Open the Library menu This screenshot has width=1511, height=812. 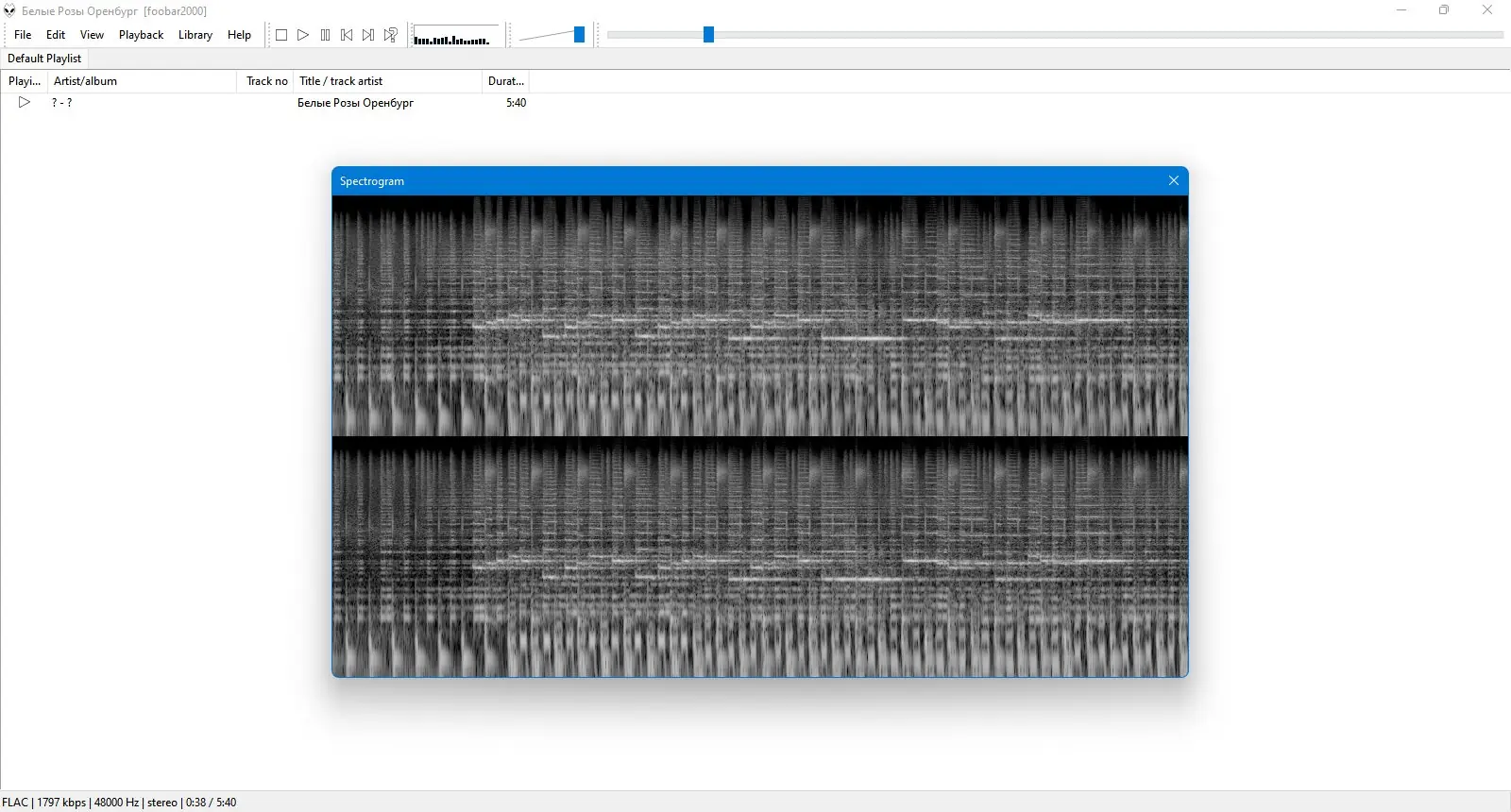[195, 35]
